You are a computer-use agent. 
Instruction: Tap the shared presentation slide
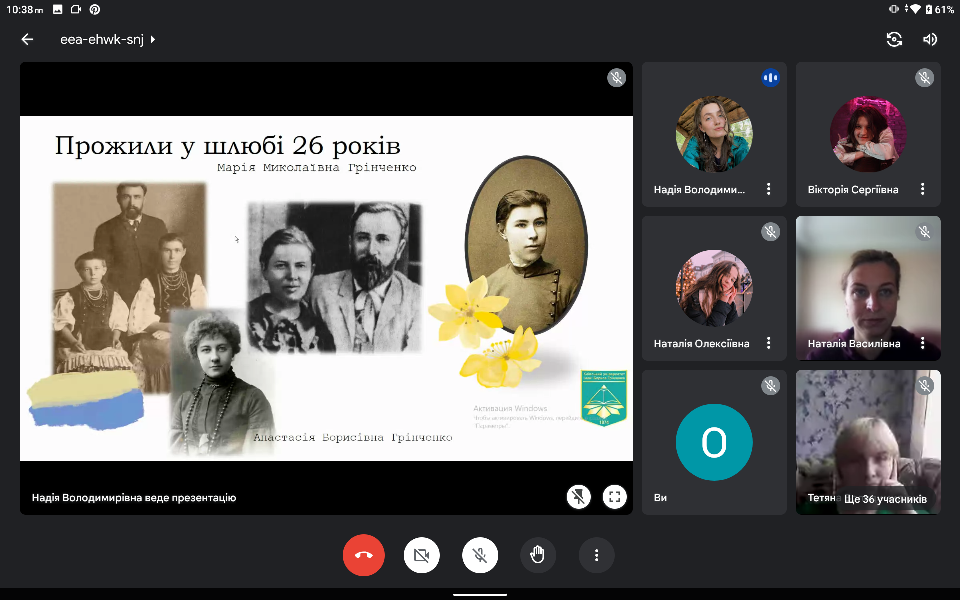tap(326, 288)
